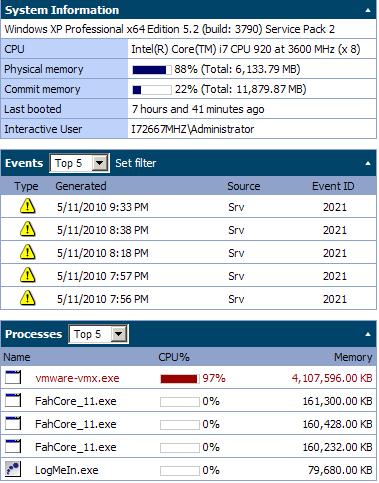Open the Events Top 5 dropdown
This screenshot has width=379, height=483.
pos(99,163)
